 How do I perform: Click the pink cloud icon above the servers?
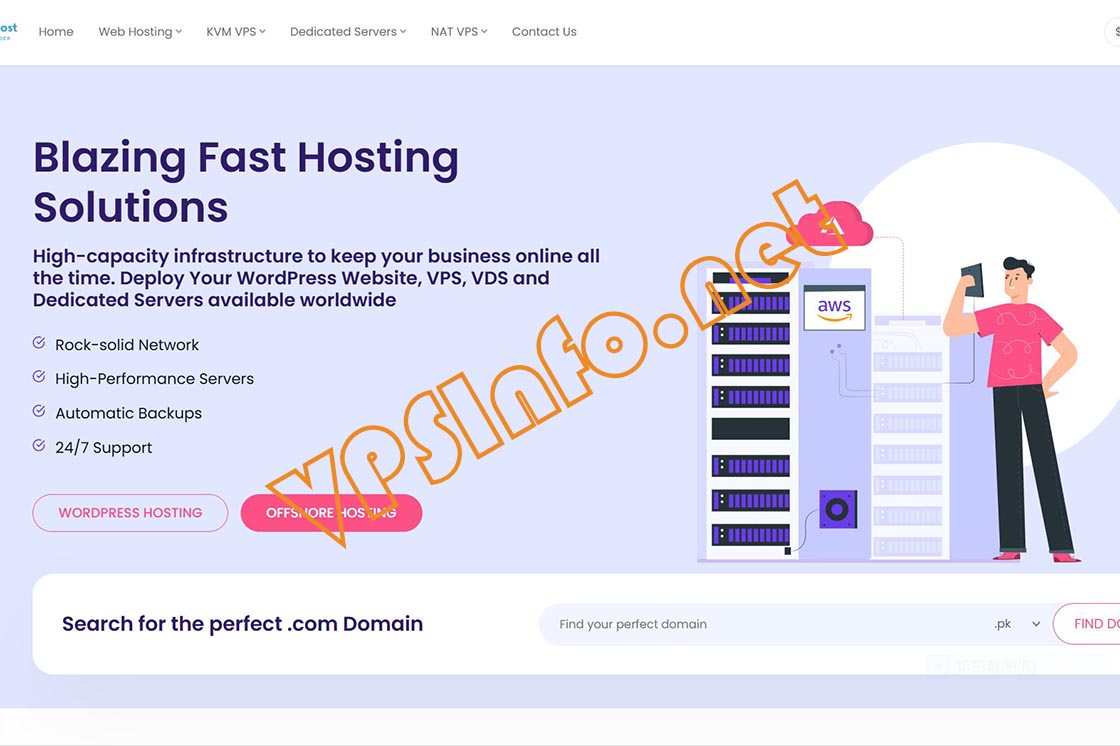[830, 224]
